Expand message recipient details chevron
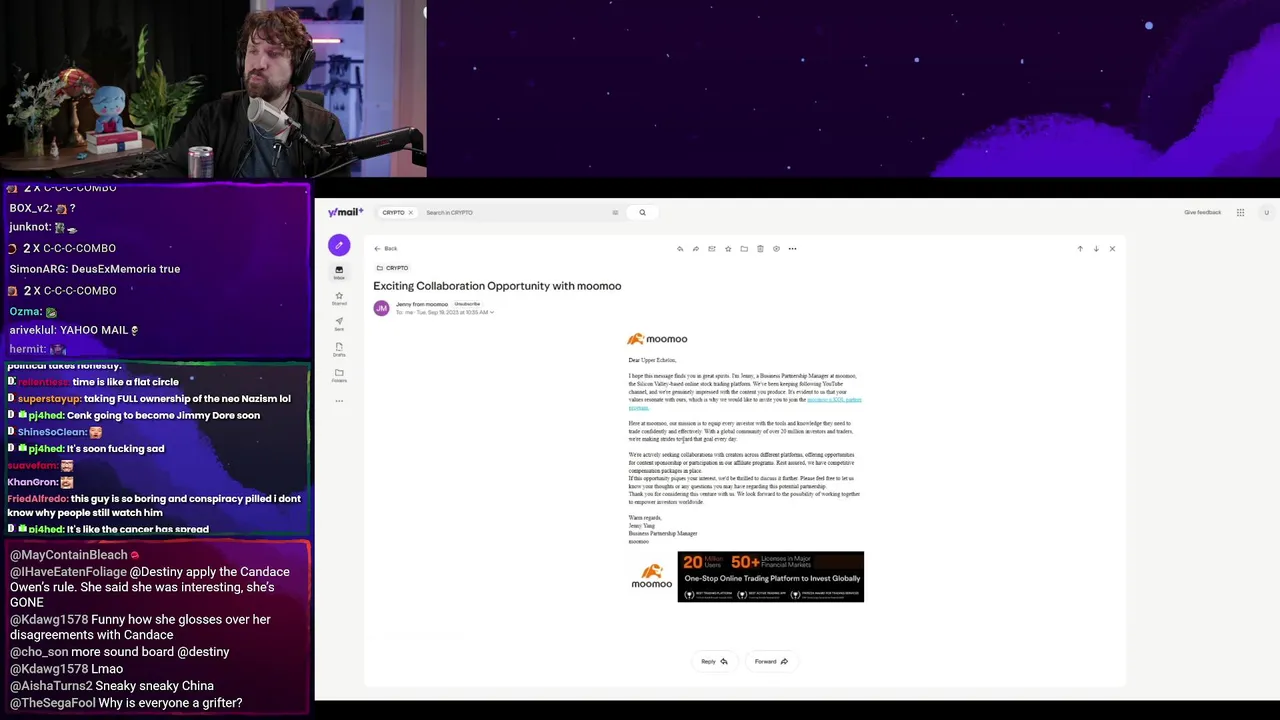This screenshot has height=720, width=1280. coord(492,312)
